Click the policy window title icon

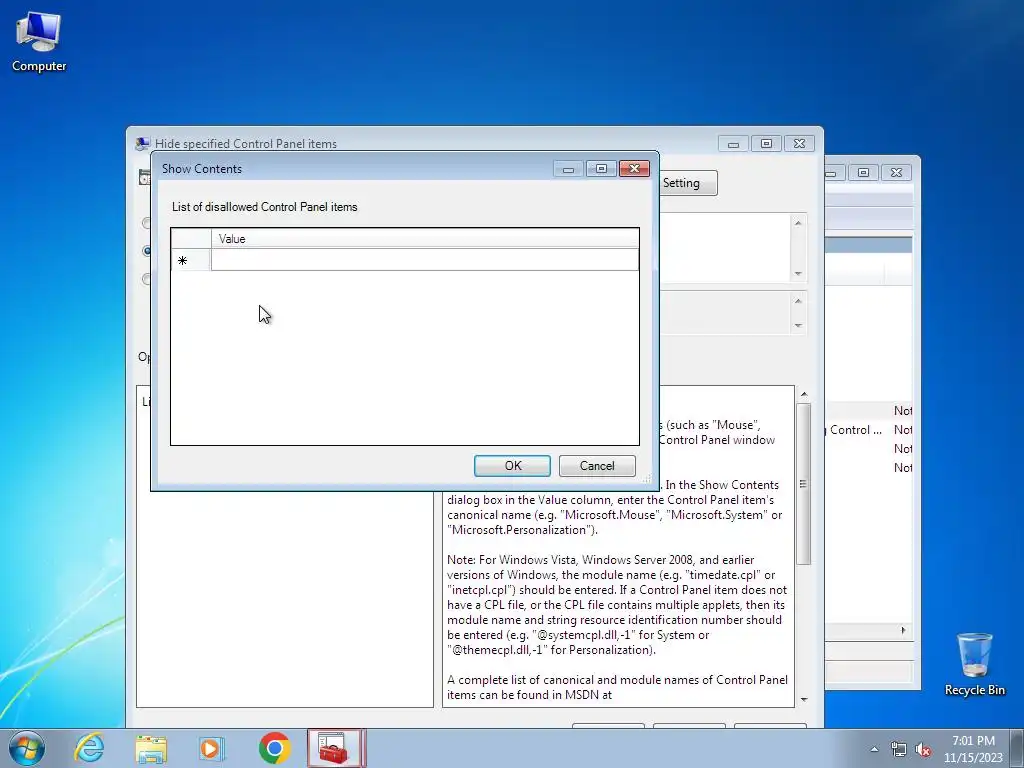point(142,144)
